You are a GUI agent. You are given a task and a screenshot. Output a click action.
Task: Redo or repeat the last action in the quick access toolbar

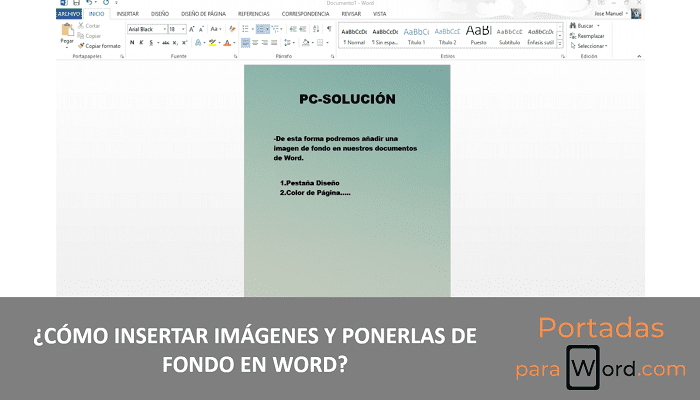click(106, 3)
